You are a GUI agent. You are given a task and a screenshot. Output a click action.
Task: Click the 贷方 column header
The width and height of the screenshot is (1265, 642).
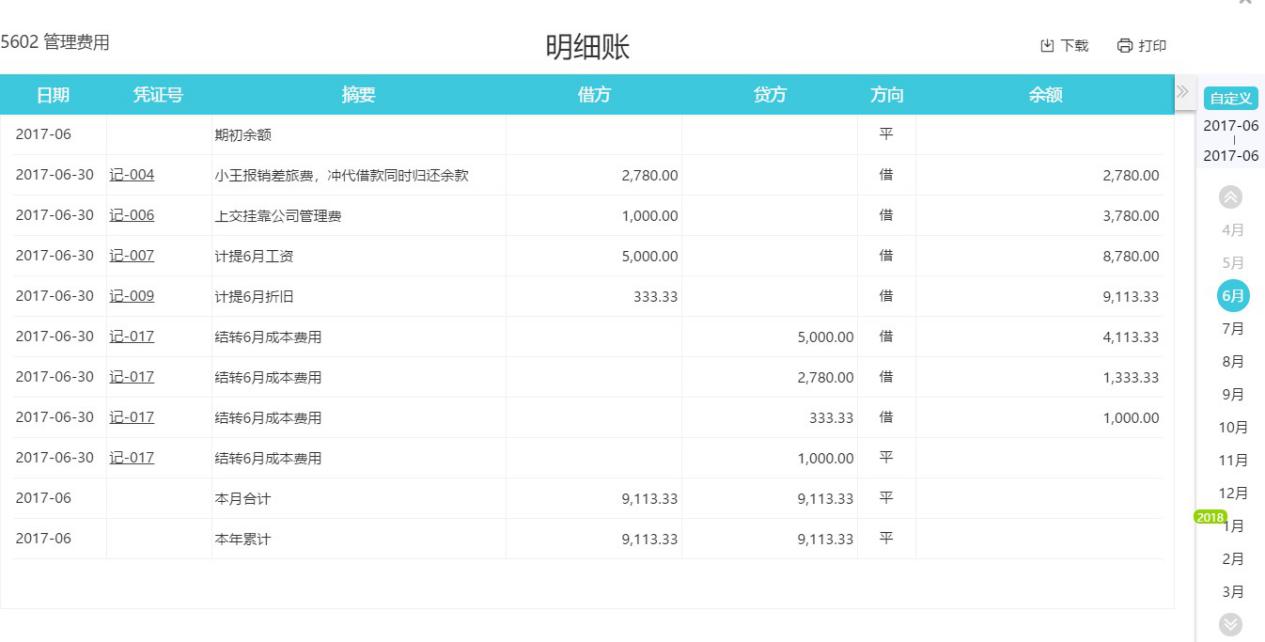tap(770, 95)
